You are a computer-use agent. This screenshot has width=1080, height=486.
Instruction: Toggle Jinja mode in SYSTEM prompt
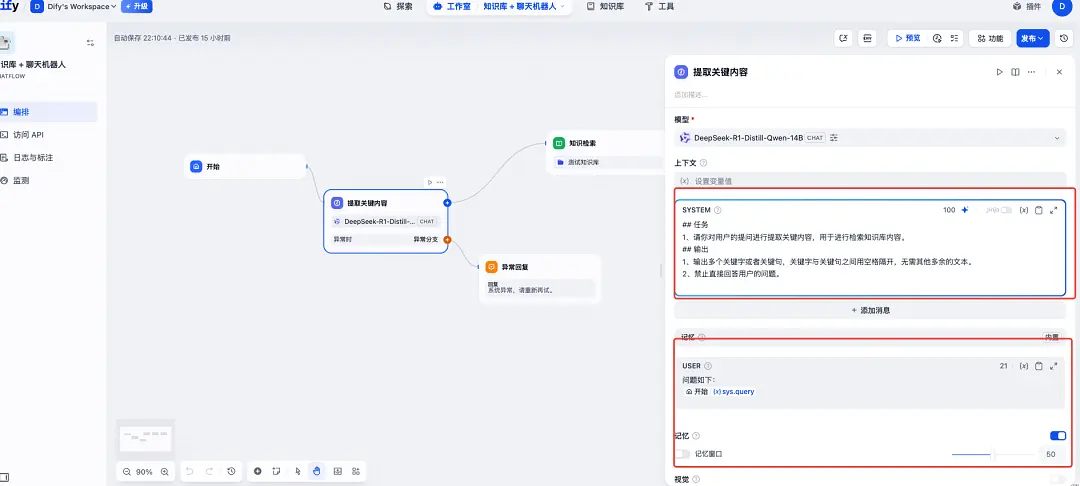point(1006,210)
